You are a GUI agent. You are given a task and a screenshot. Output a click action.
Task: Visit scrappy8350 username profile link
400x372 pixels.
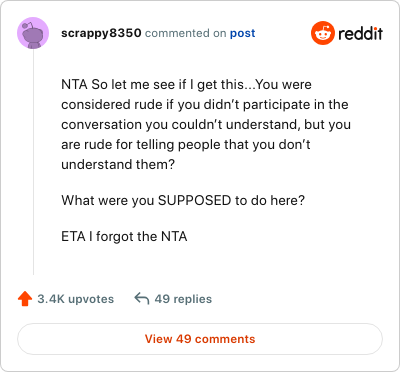(x=101, y=33)
